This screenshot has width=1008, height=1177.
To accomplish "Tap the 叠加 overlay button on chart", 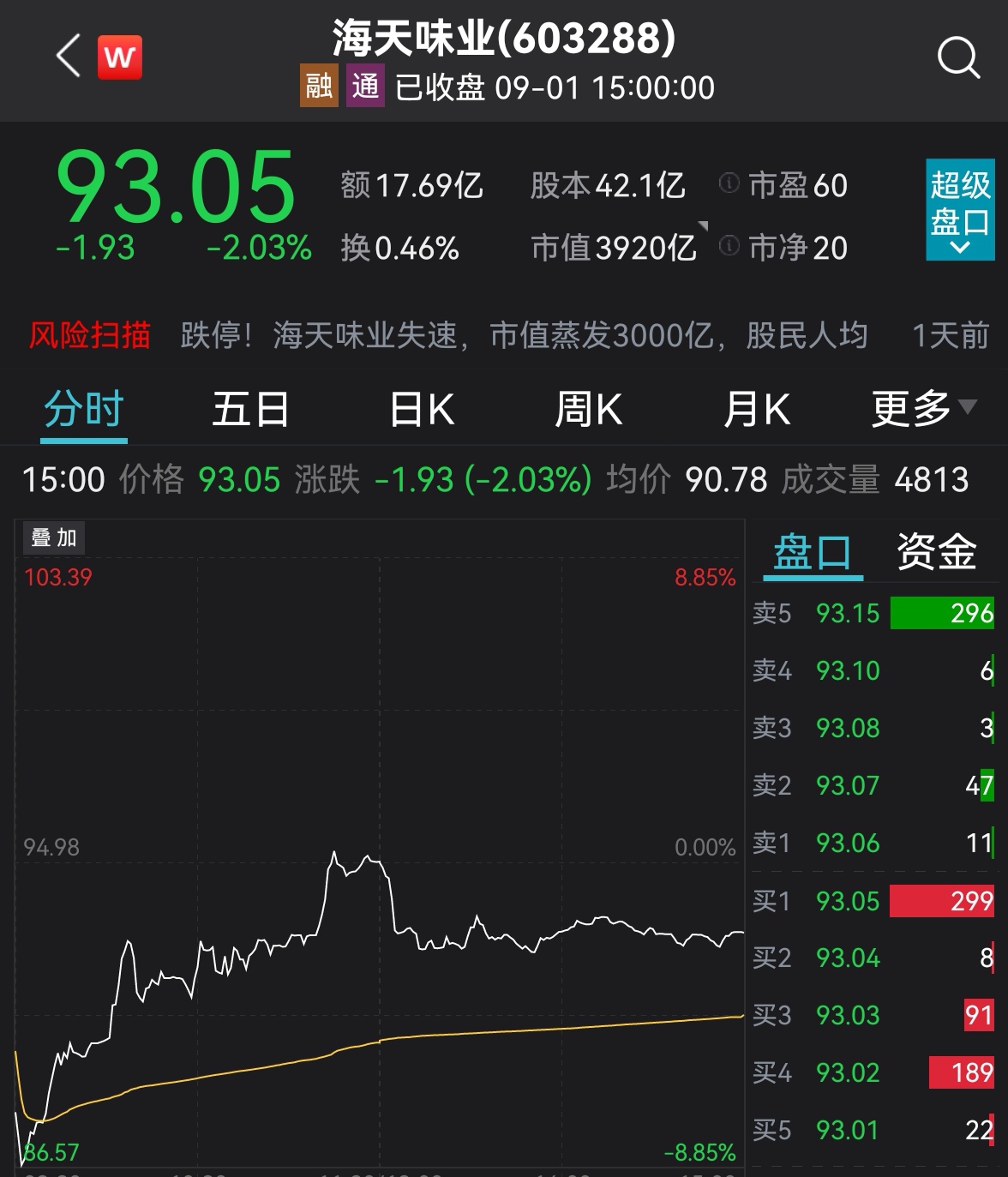I will tap(53, 537).
